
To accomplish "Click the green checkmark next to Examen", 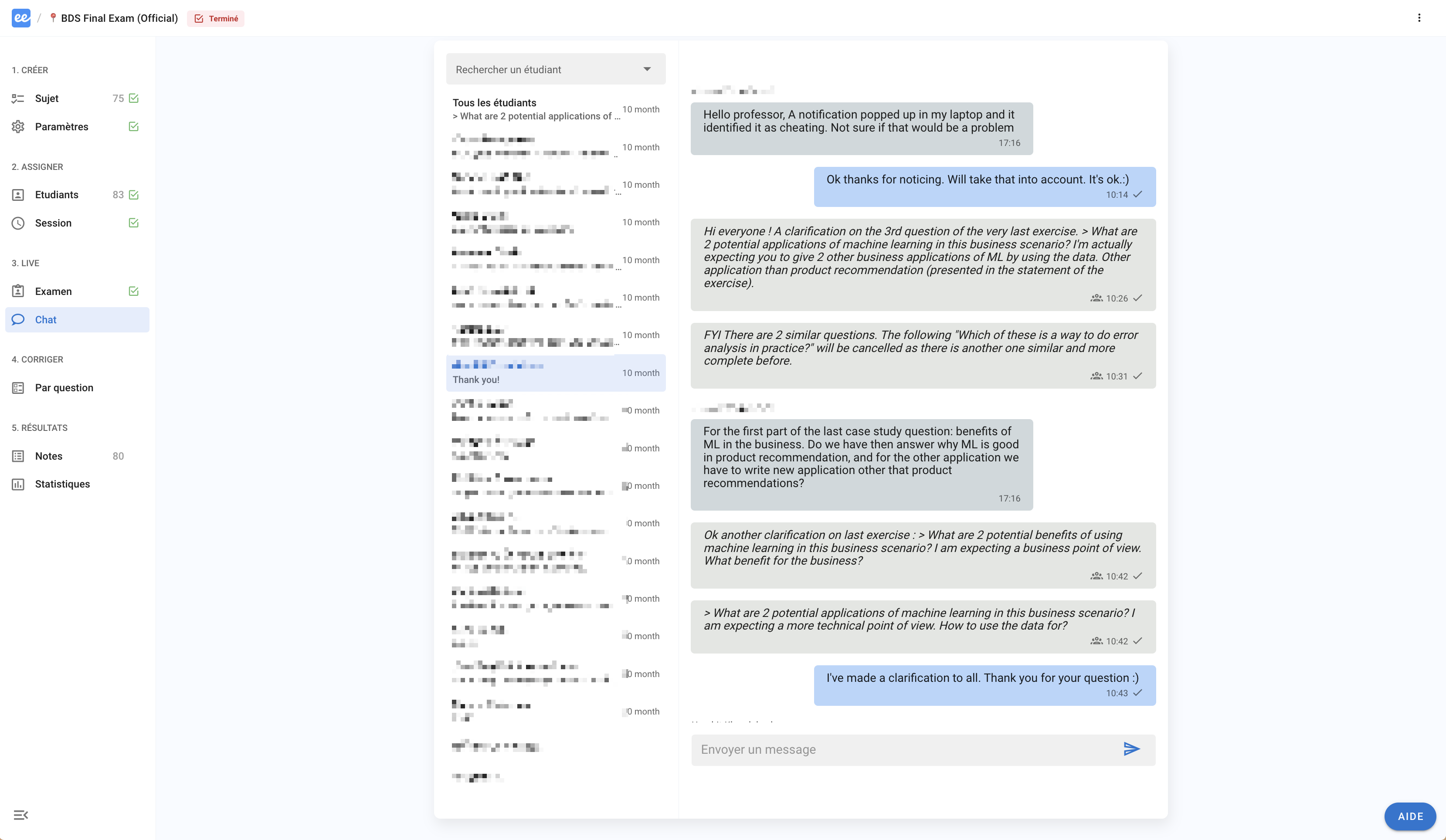I will tap(134, 291).
